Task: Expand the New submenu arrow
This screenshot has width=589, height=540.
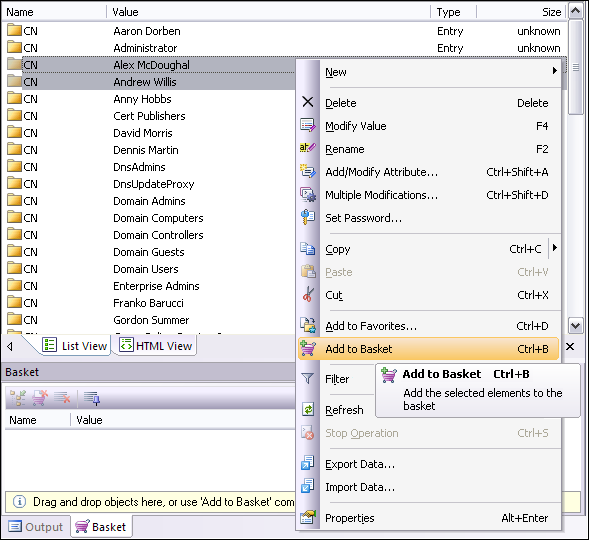Action: point(555,71)
